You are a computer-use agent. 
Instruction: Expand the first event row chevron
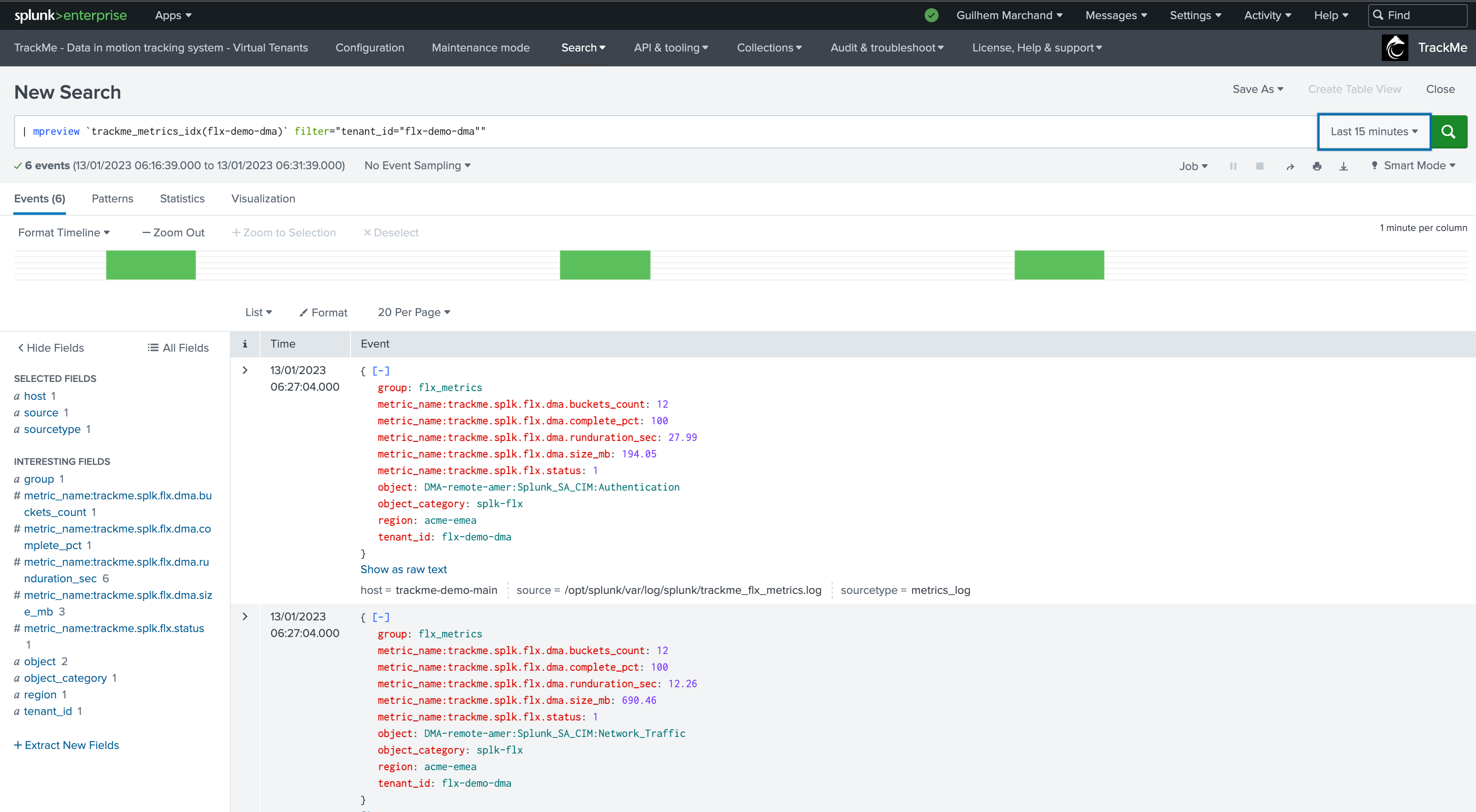245,370
